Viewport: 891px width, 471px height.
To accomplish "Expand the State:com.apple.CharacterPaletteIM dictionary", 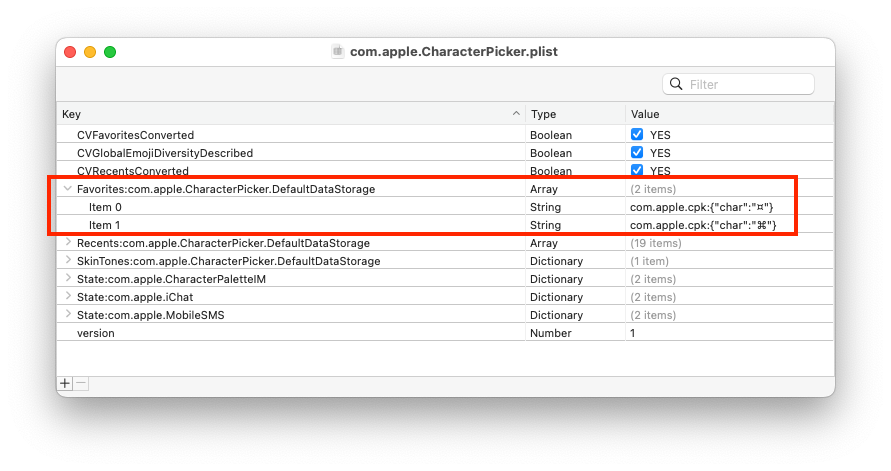I will (x=68, y=279).
